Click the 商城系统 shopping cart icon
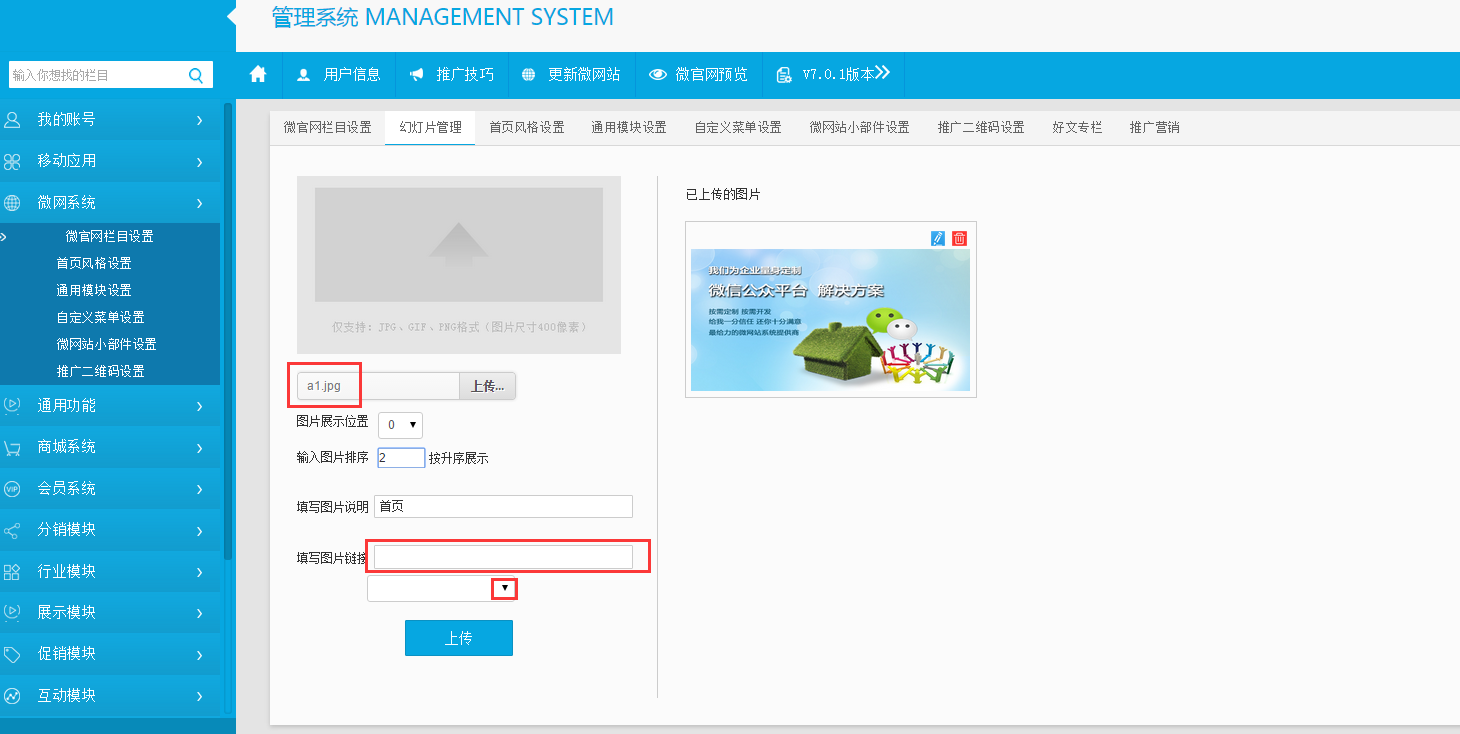The height and width of the screenshot is (734, 1460). pyautogui.click(x=12, y=447)
